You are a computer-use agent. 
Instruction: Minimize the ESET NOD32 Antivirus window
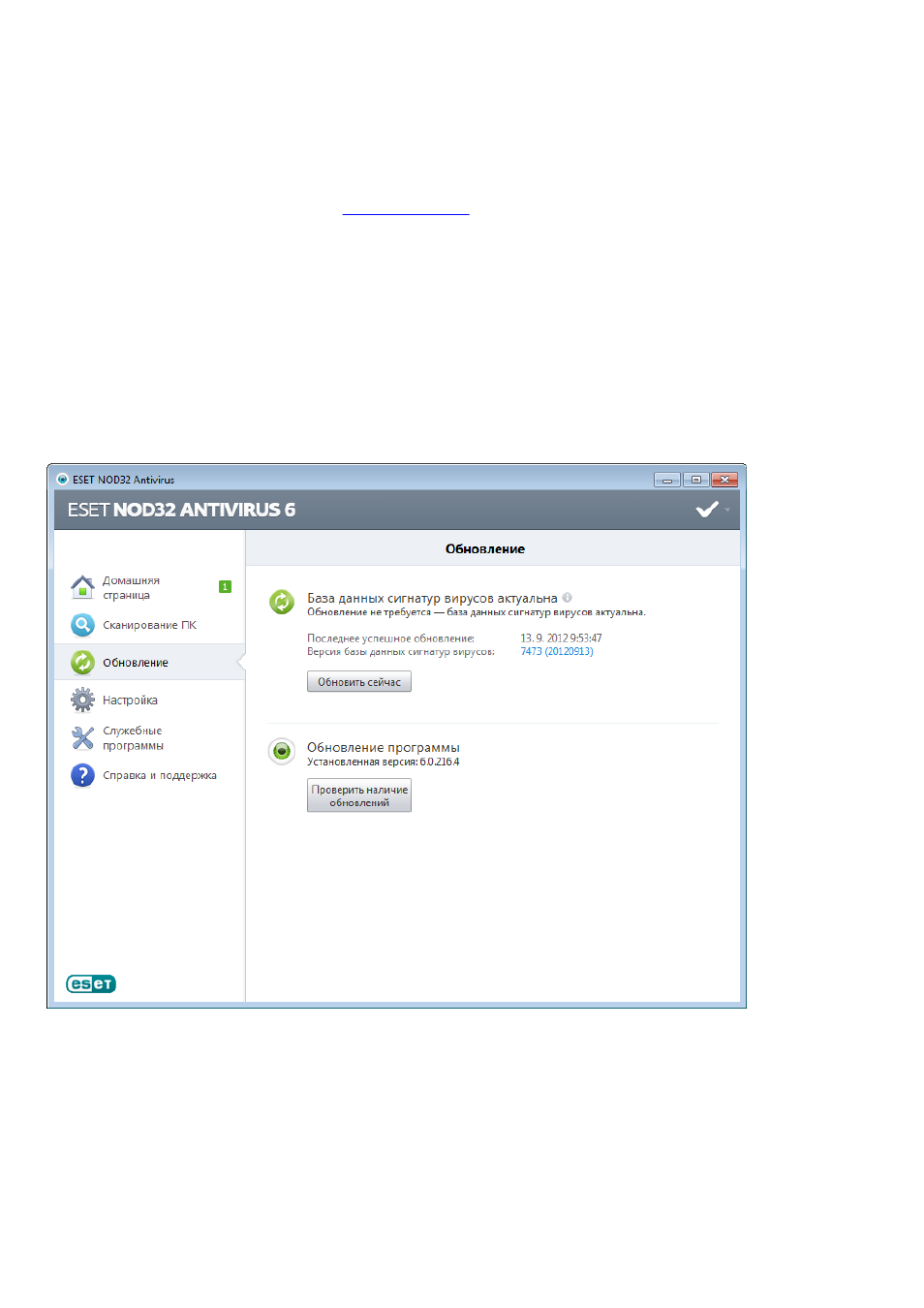point(666,480)
